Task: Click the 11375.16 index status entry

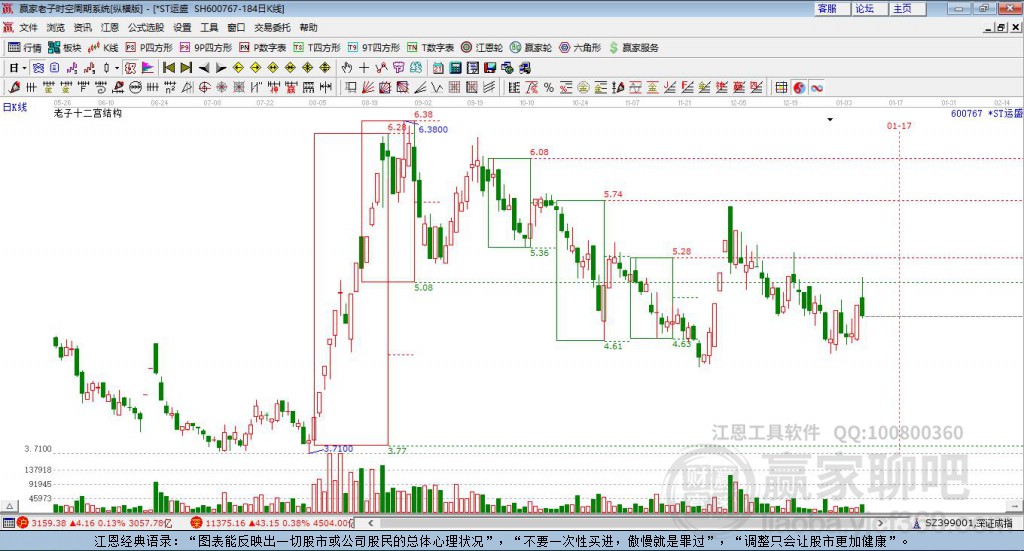Action: point(272,523)
